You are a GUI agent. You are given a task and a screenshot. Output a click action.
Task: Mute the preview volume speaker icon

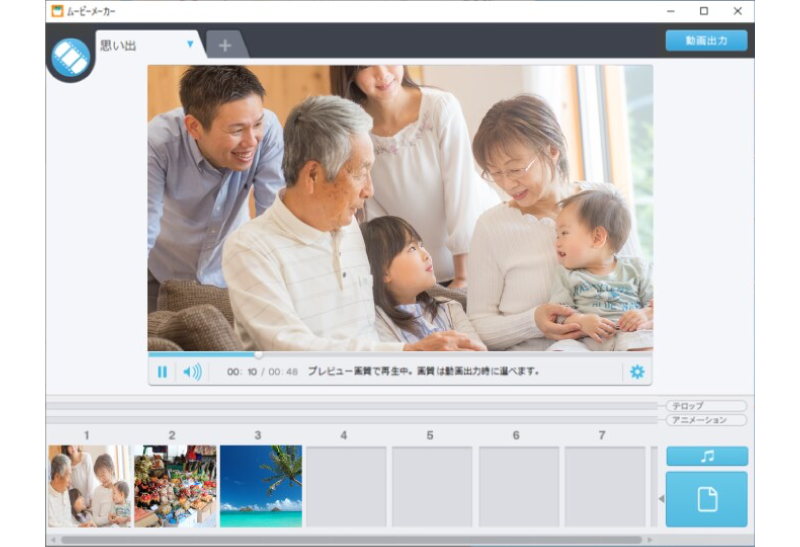pyautogui.click(x=191, y=372)
